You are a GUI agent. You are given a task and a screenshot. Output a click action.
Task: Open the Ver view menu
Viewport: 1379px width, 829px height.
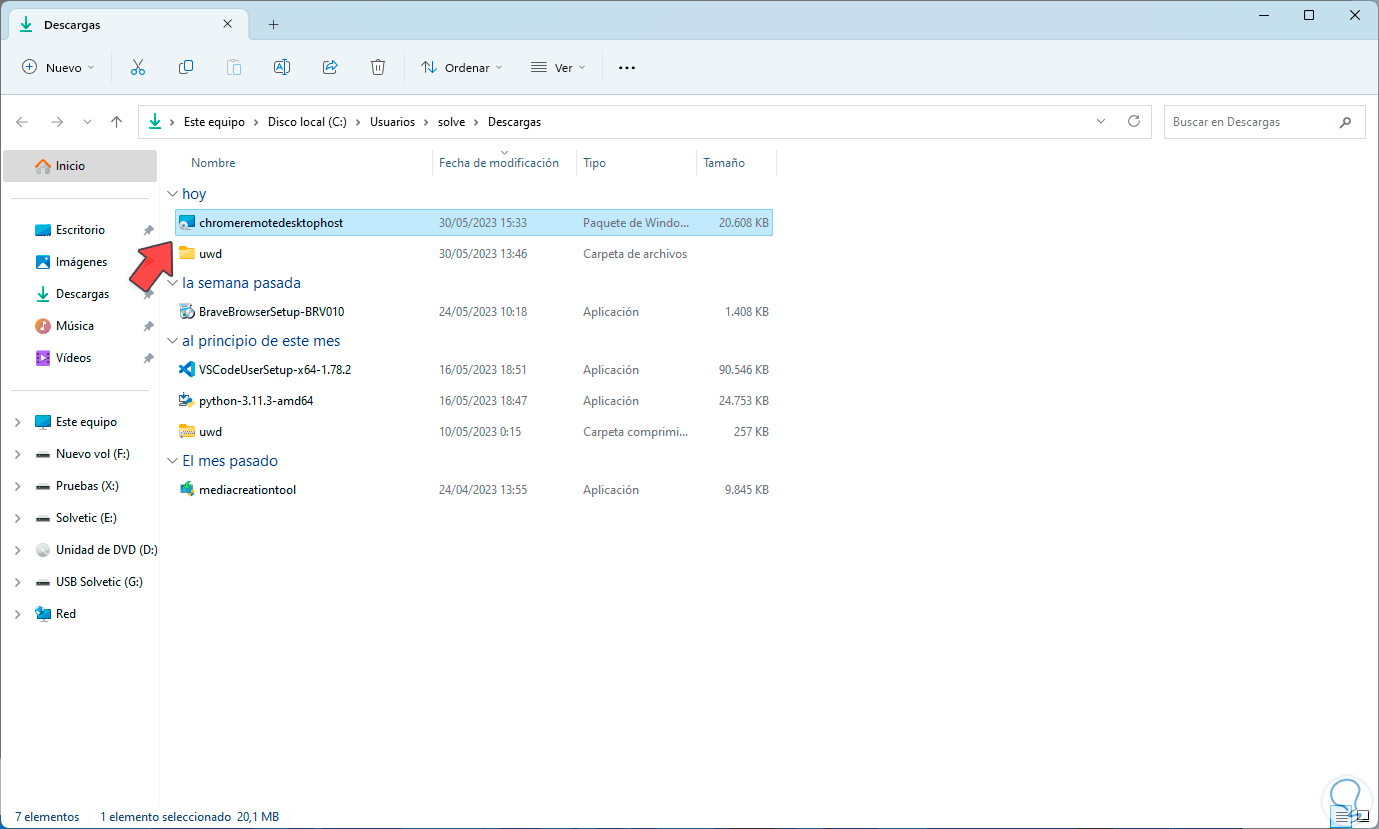[x=557, y=68]
